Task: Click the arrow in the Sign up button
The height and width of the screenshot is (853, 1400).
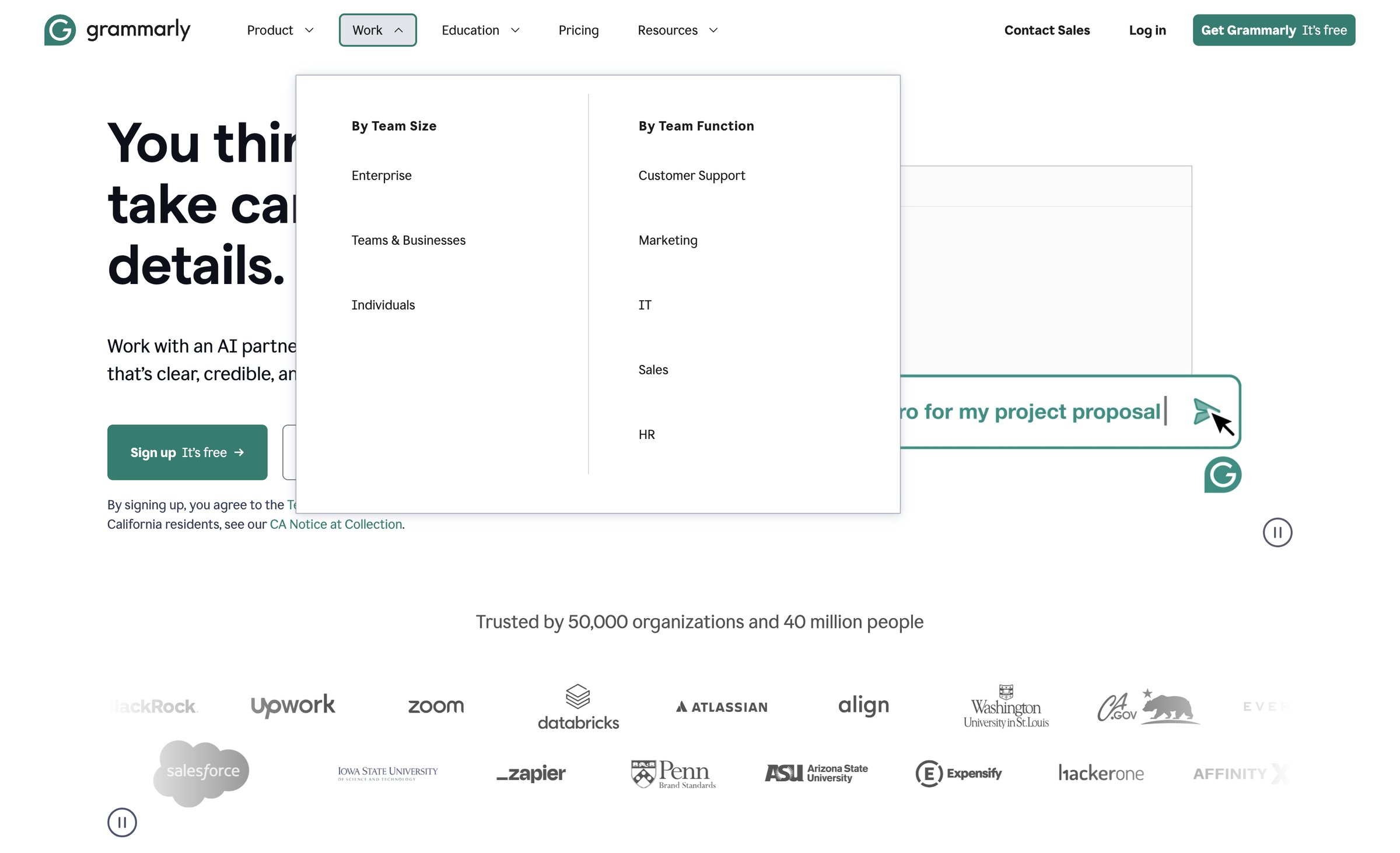Action: 239,452
